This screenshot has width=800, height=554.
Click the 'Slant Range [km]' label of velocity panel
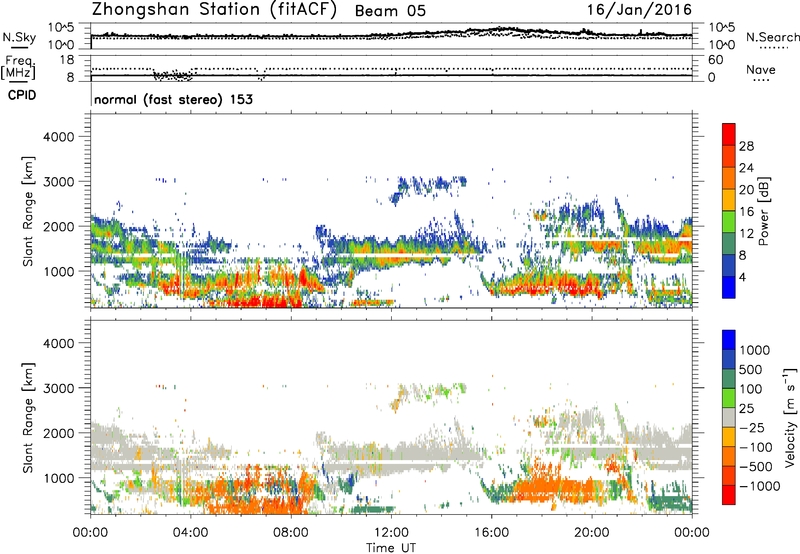click(x=28, y=417)
